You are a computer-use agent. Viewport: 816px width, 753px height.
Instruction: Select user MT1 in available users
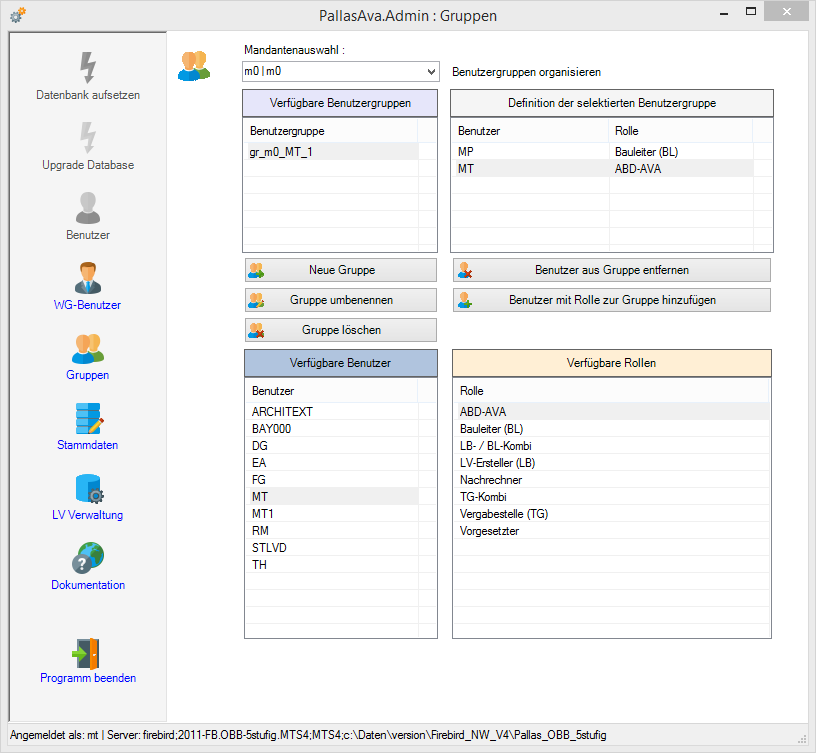pos(332,514)
